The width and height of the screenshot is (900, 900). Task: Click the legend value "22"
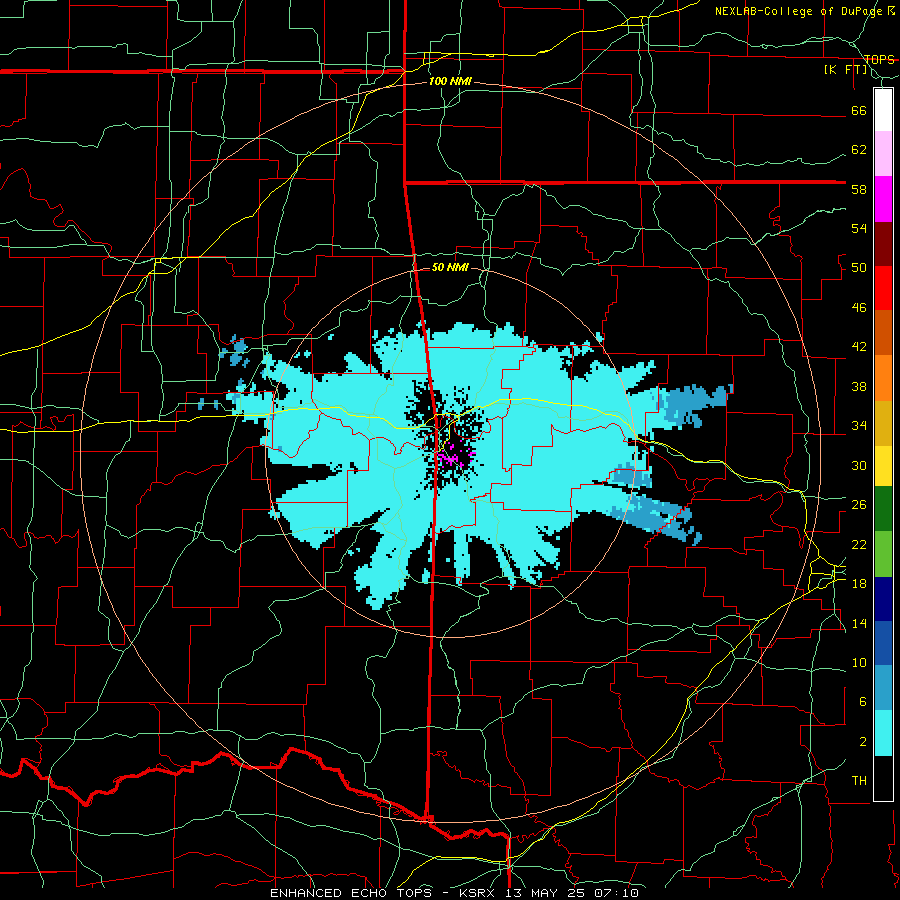click(x=859, y=544)
